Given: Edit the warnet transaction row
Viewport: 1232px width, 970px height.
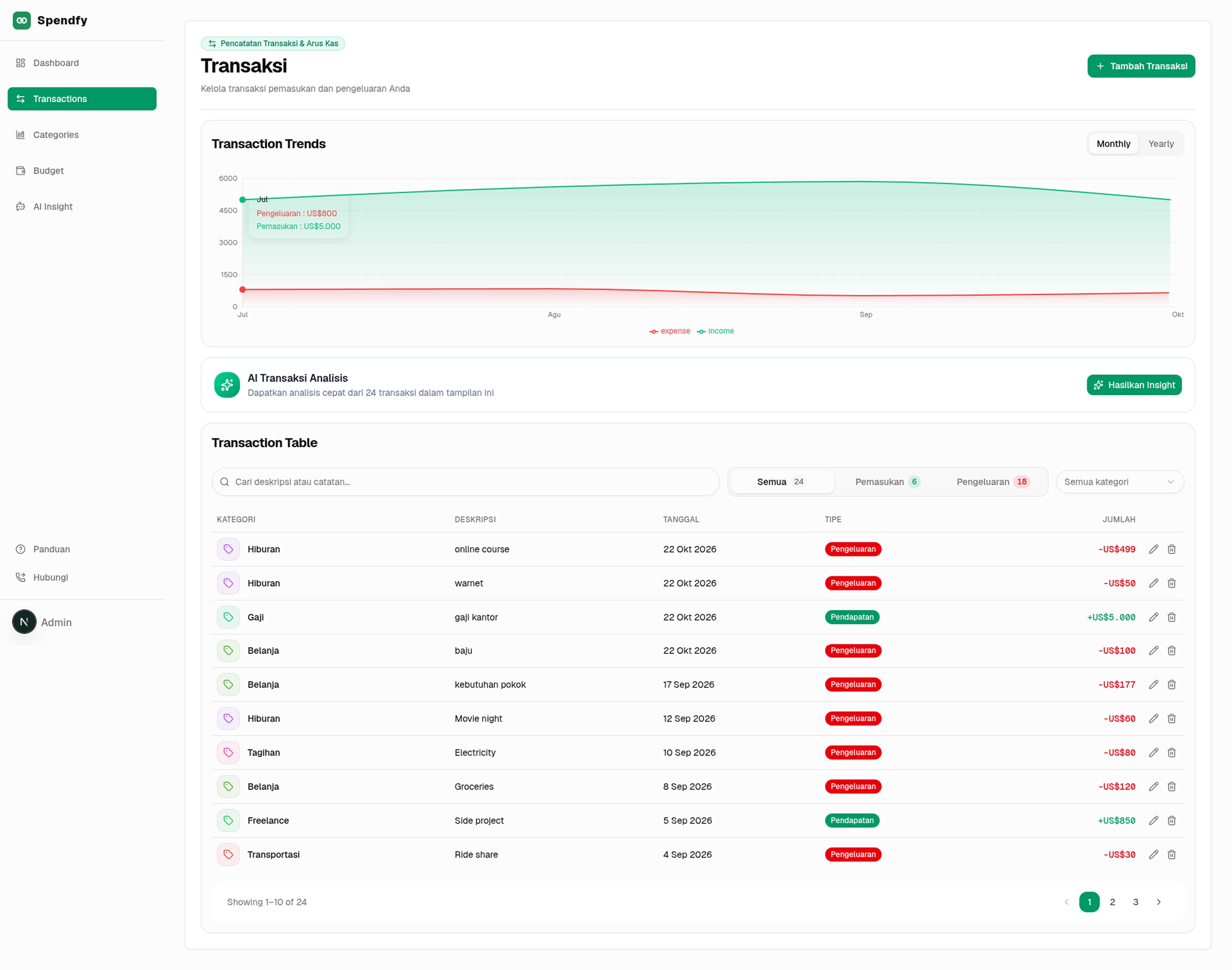Looking at the screenshot, I should click(x=1153, y=583).
